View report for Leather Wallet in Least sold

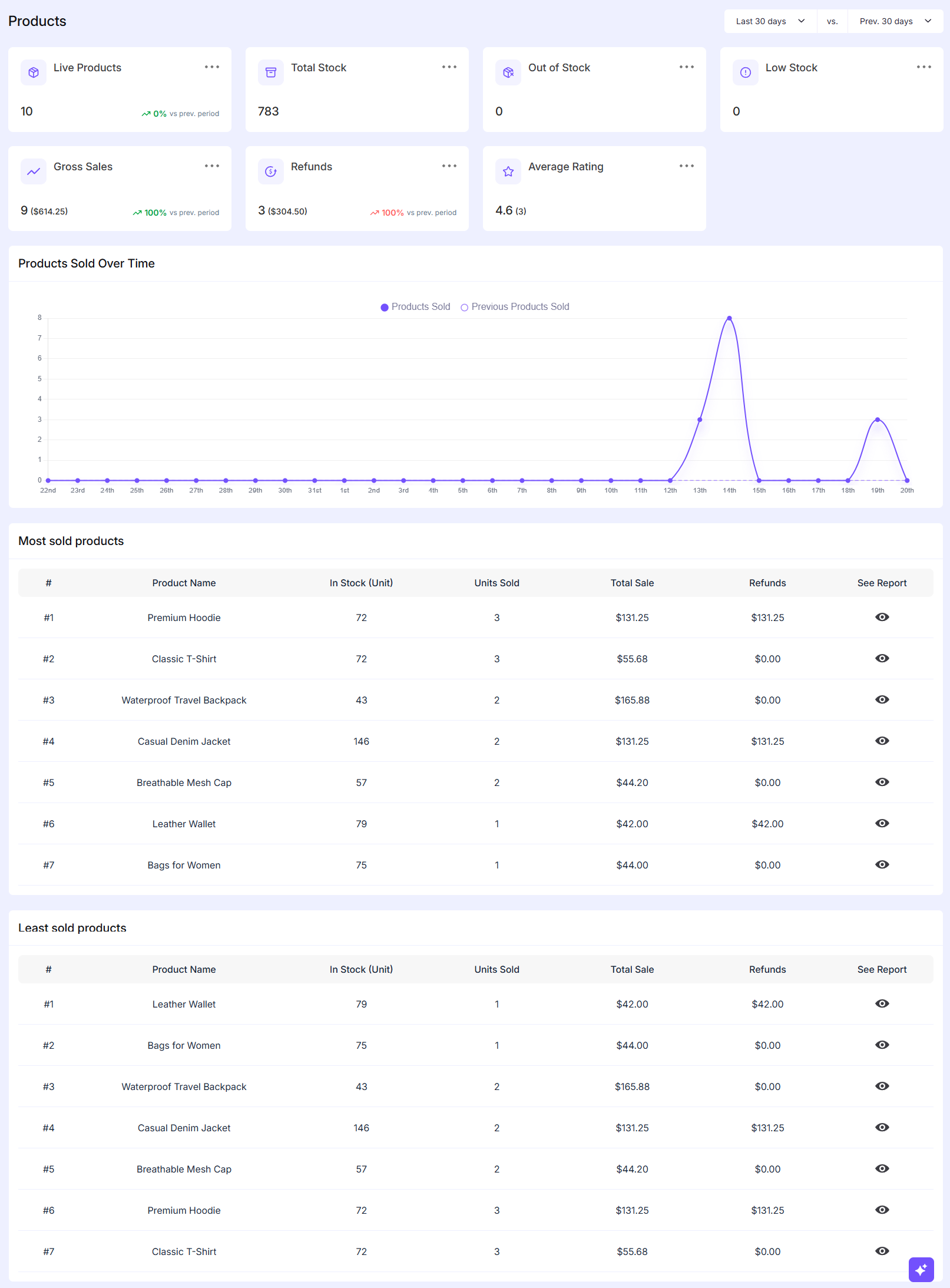(x=882, y=1003)
